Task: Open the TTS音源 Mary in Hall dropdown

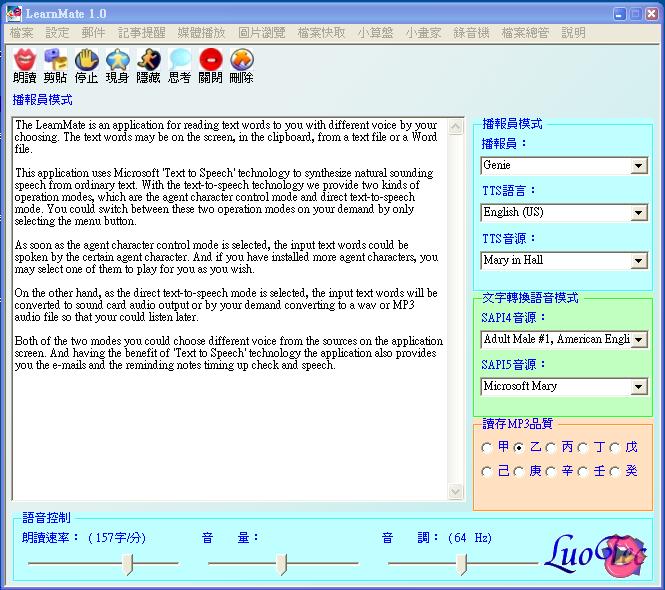Action: click(x=638, y=260)
